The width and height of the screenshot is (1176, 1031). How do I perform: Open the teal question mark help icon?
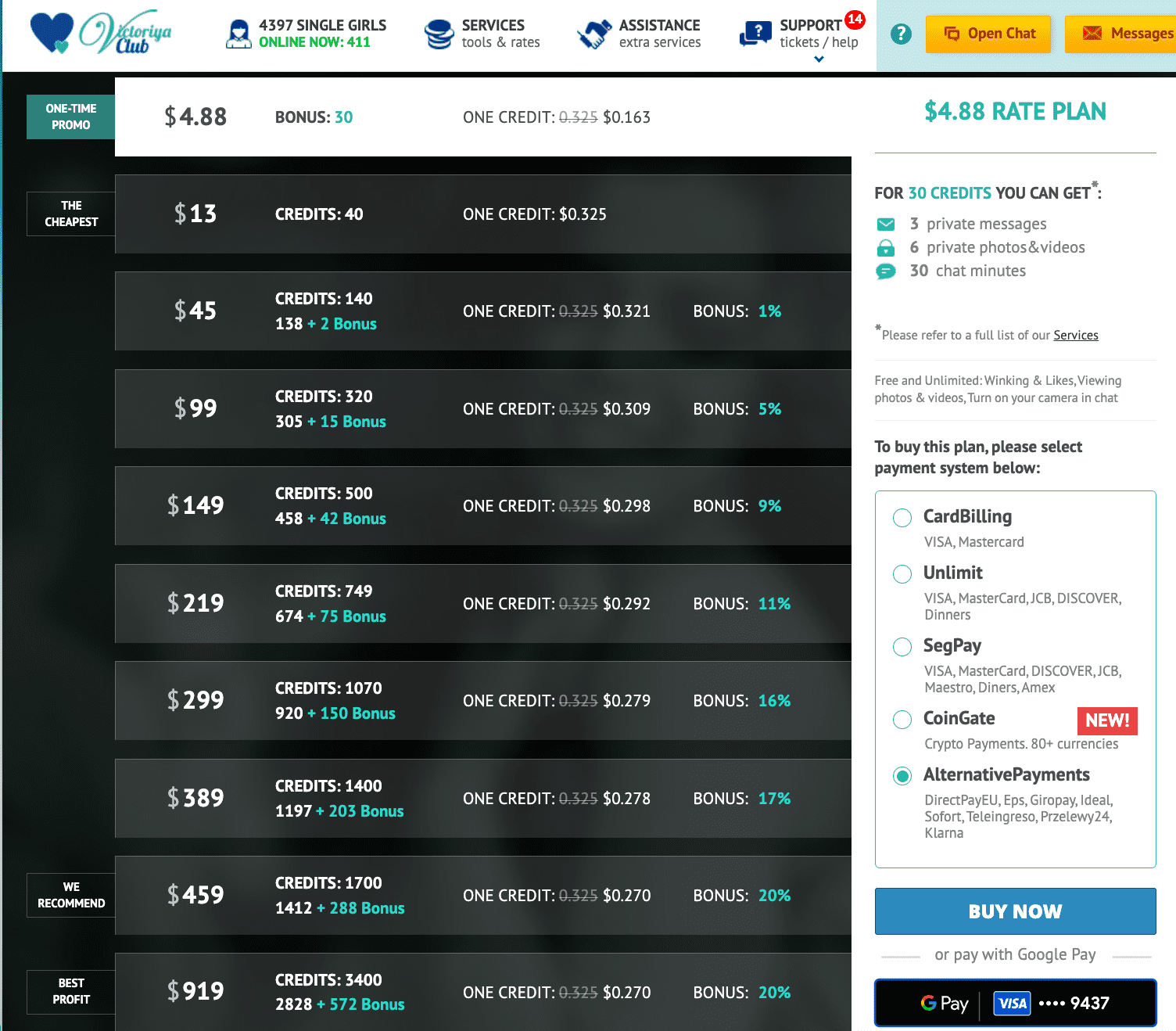click(901, 34)
